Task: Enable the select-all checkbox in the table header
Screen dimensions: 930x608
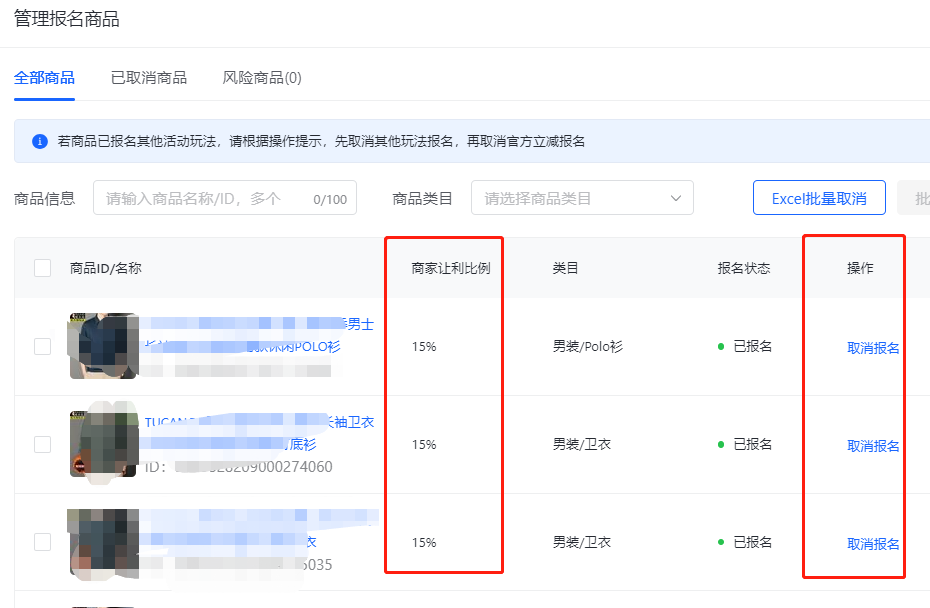Action: click(x=42, y=267)
